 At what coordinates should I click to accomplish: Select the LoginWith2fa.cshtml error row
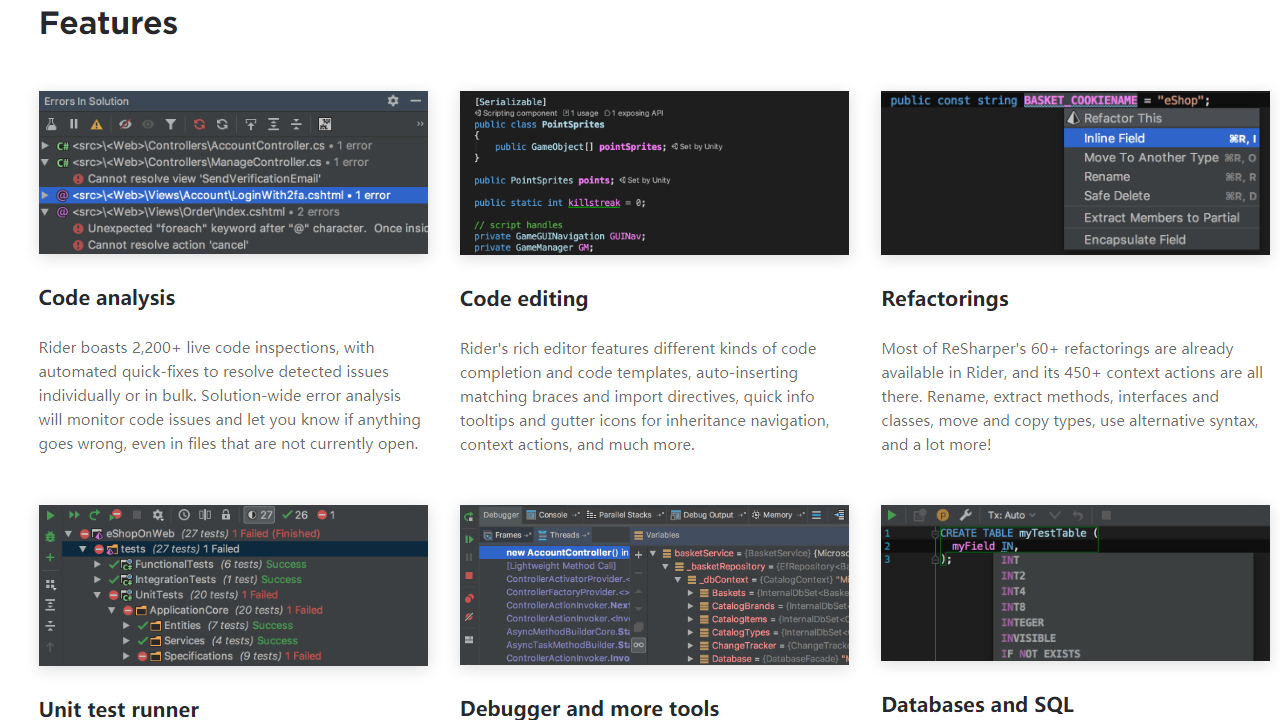[233, 195]
